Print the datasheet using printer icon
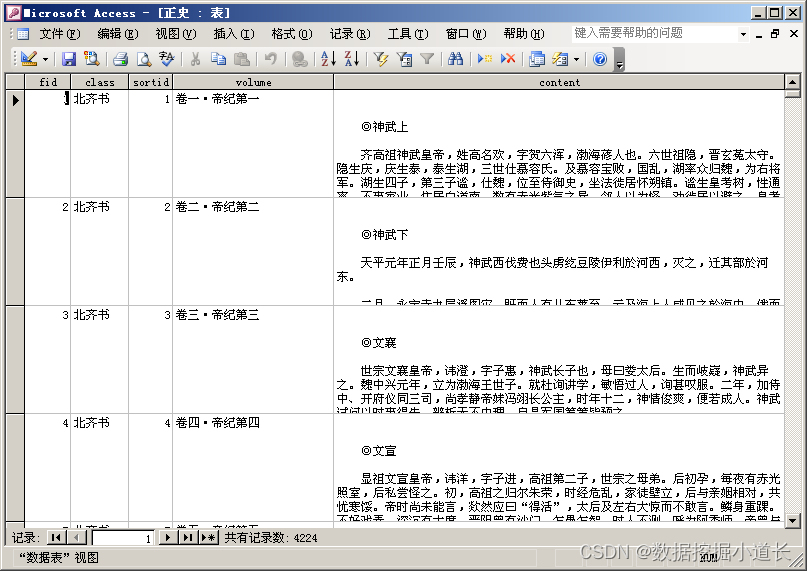807x571 pixels. point(120,59)
